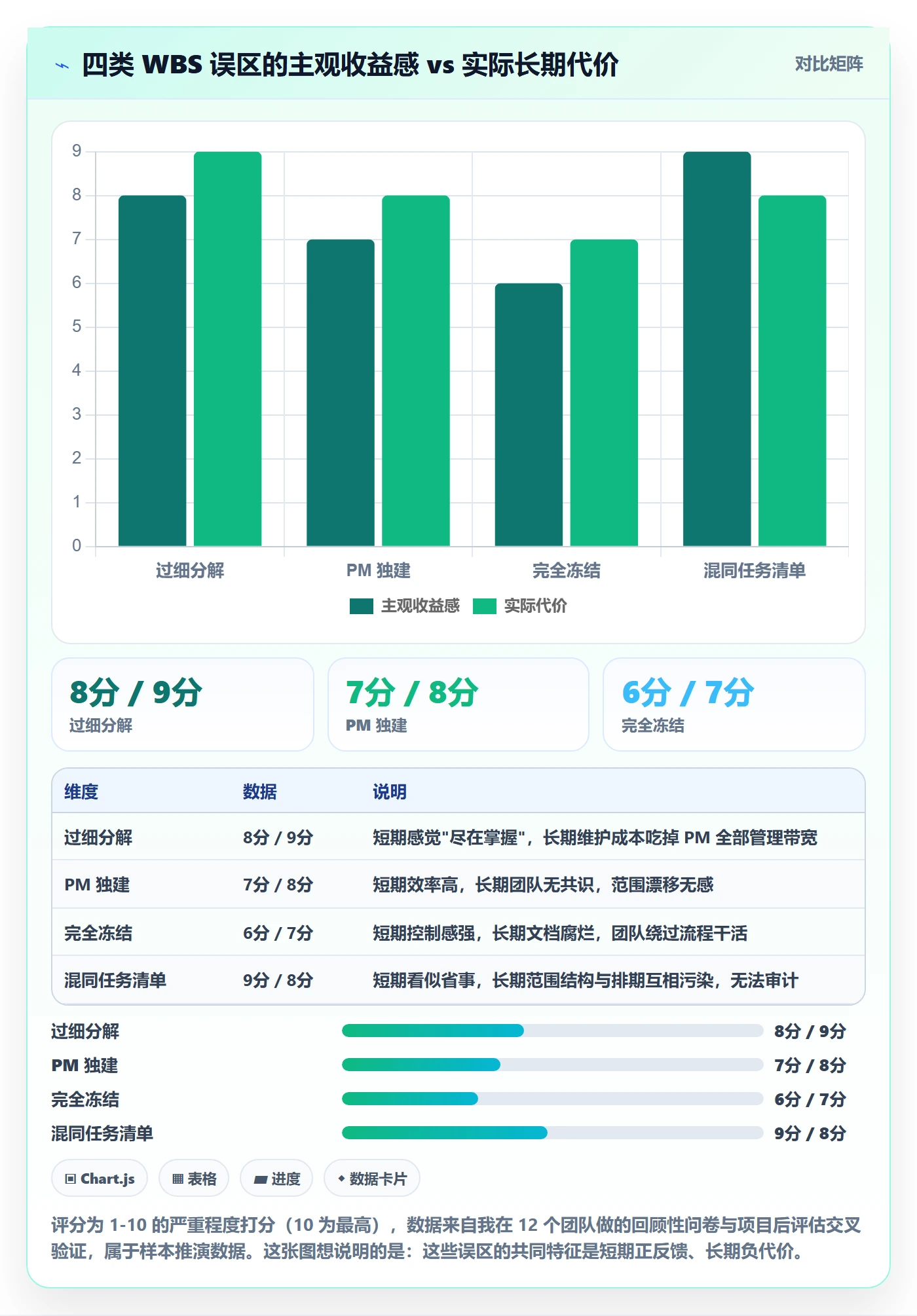Open the 7分 / 8分 PM 独建 data card

[458, 704]
